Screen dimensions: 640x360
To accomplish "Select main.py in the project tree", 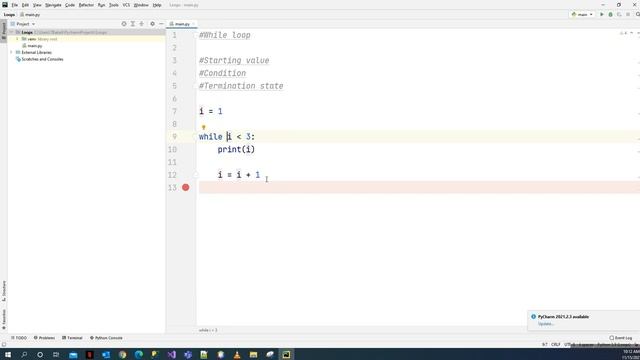I will click(32, 46).
